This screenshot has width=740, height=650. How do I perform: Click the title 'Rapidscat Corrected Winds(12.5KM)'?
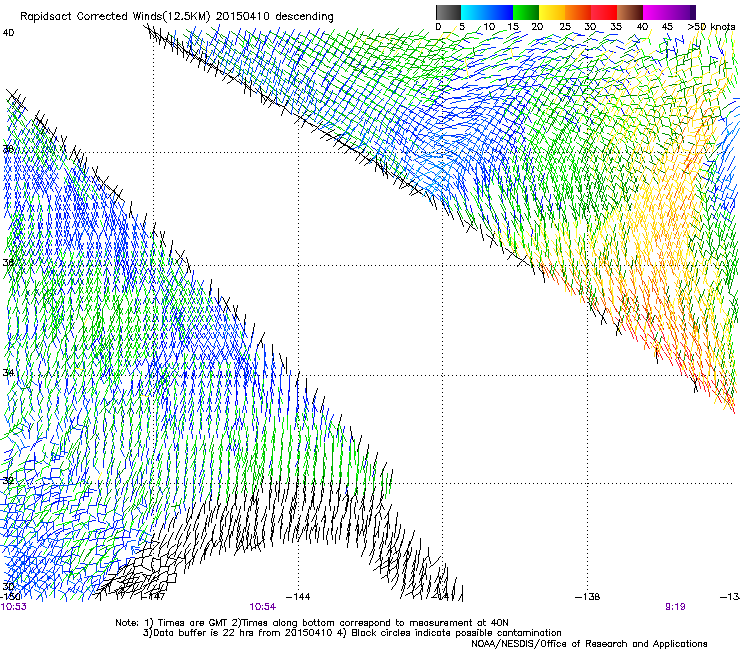pos(115,17)
